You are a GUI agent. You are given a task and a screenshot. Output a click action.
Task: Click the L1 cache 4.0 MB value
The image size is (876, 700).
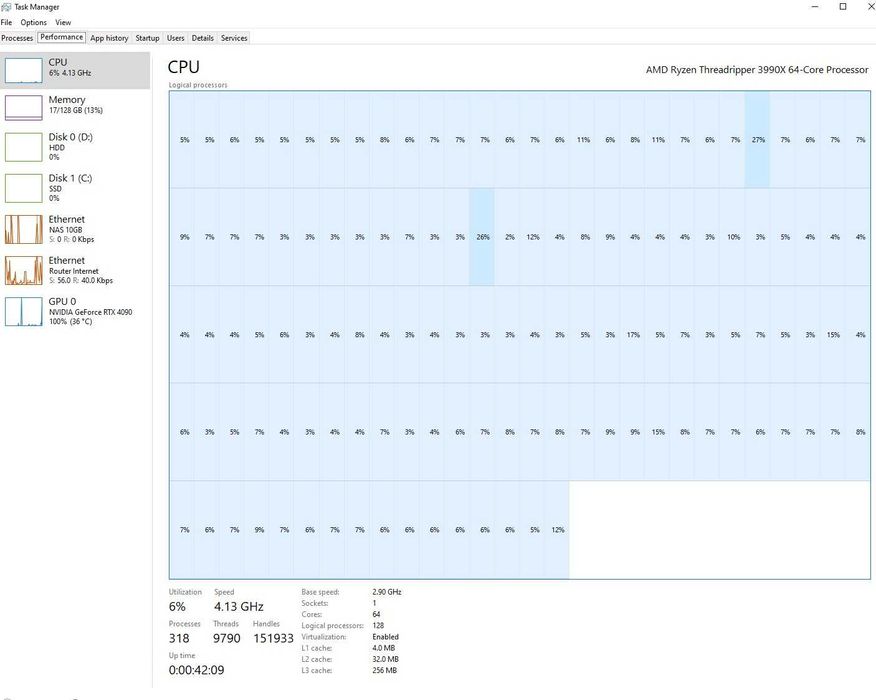383,648
